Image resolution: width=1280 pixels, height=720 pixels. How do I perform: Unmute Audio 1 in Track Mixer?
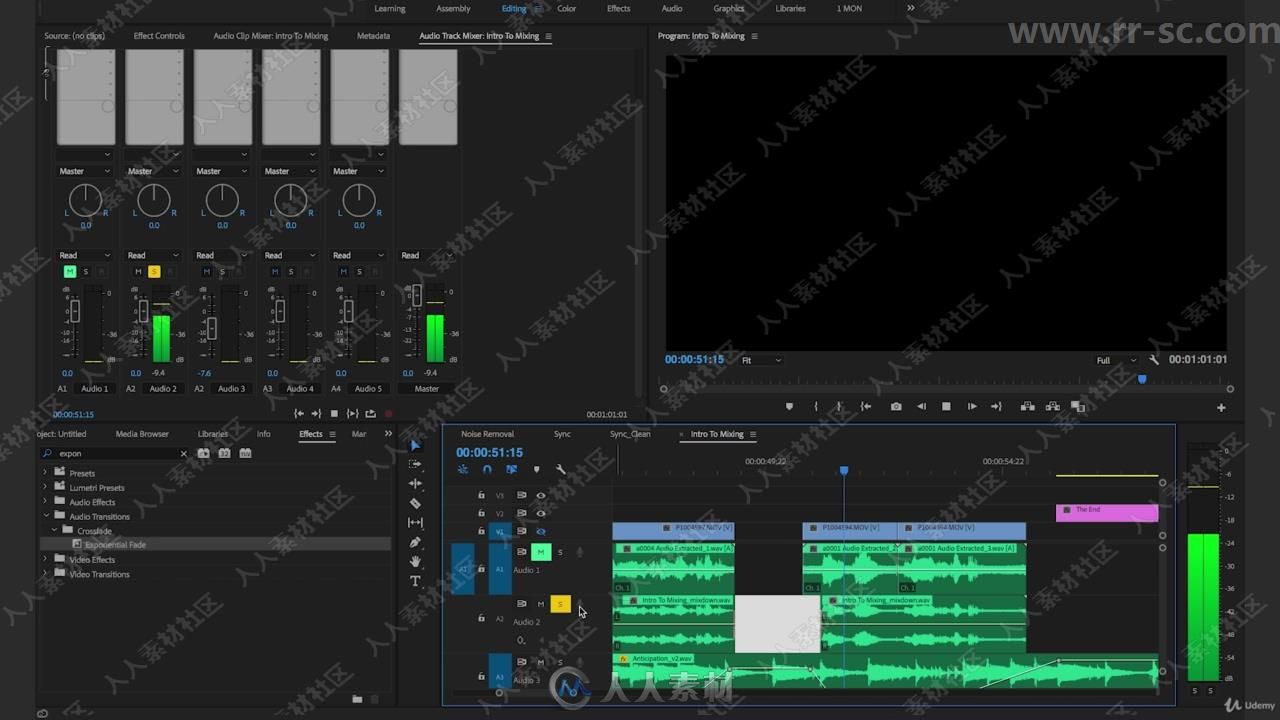pos(70,272)
